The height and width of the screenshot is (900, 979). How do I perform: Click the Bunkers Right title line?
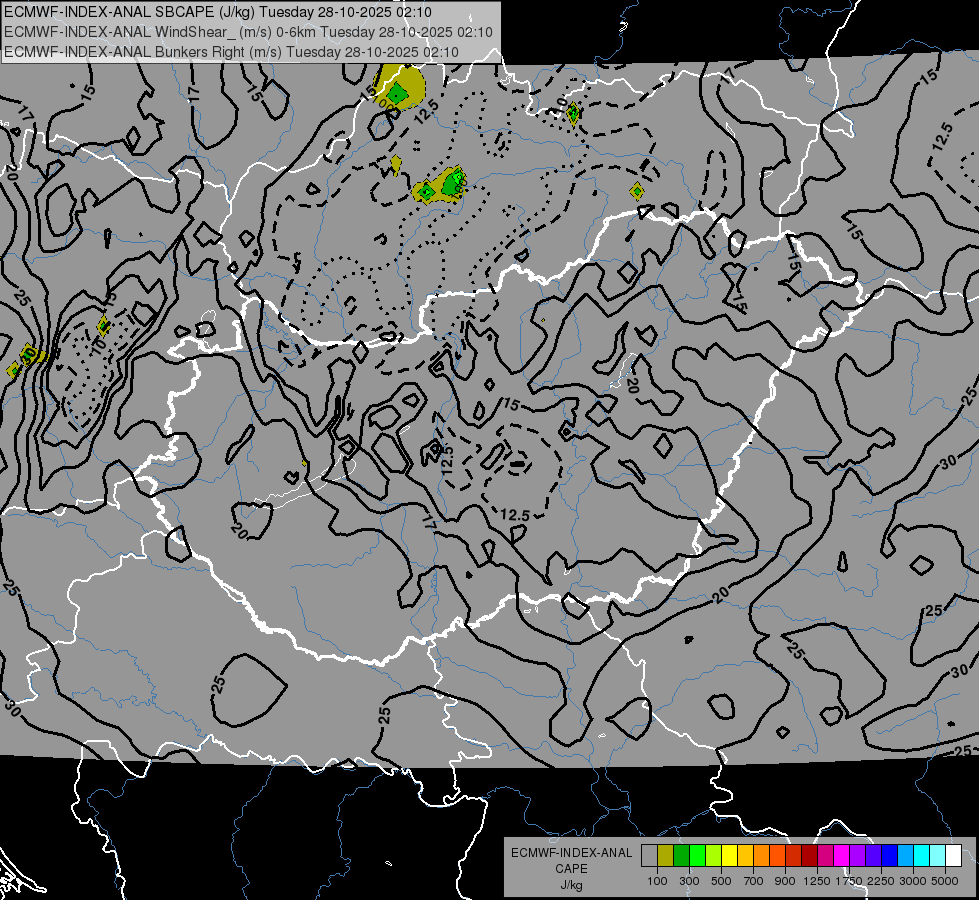pyautogui.click(x=232, y=52)
